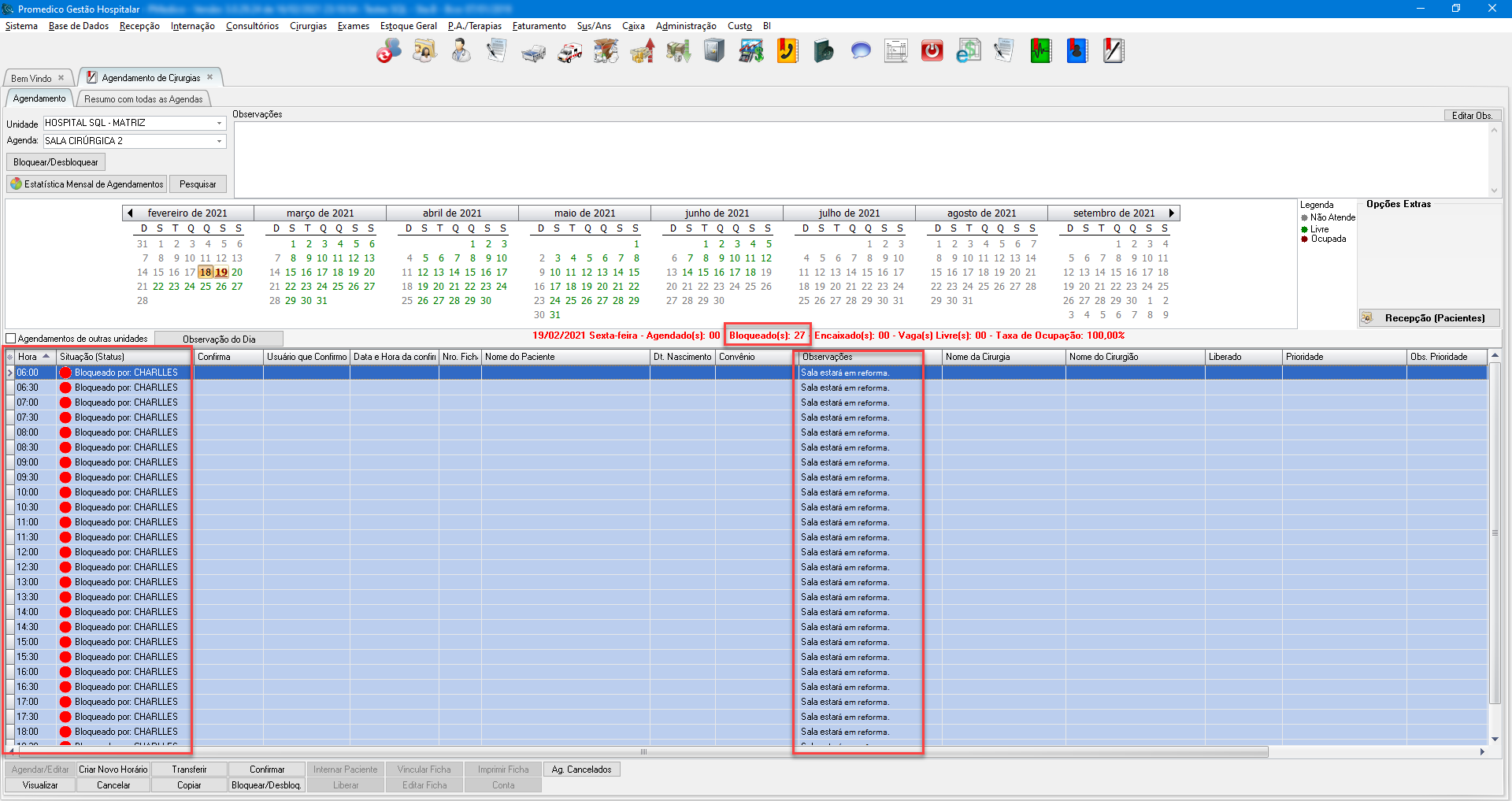This screenshot has width=1512, height=801.
Task: Switch to Resumo com todas as Agendas tab
Action: coord(143,99)
